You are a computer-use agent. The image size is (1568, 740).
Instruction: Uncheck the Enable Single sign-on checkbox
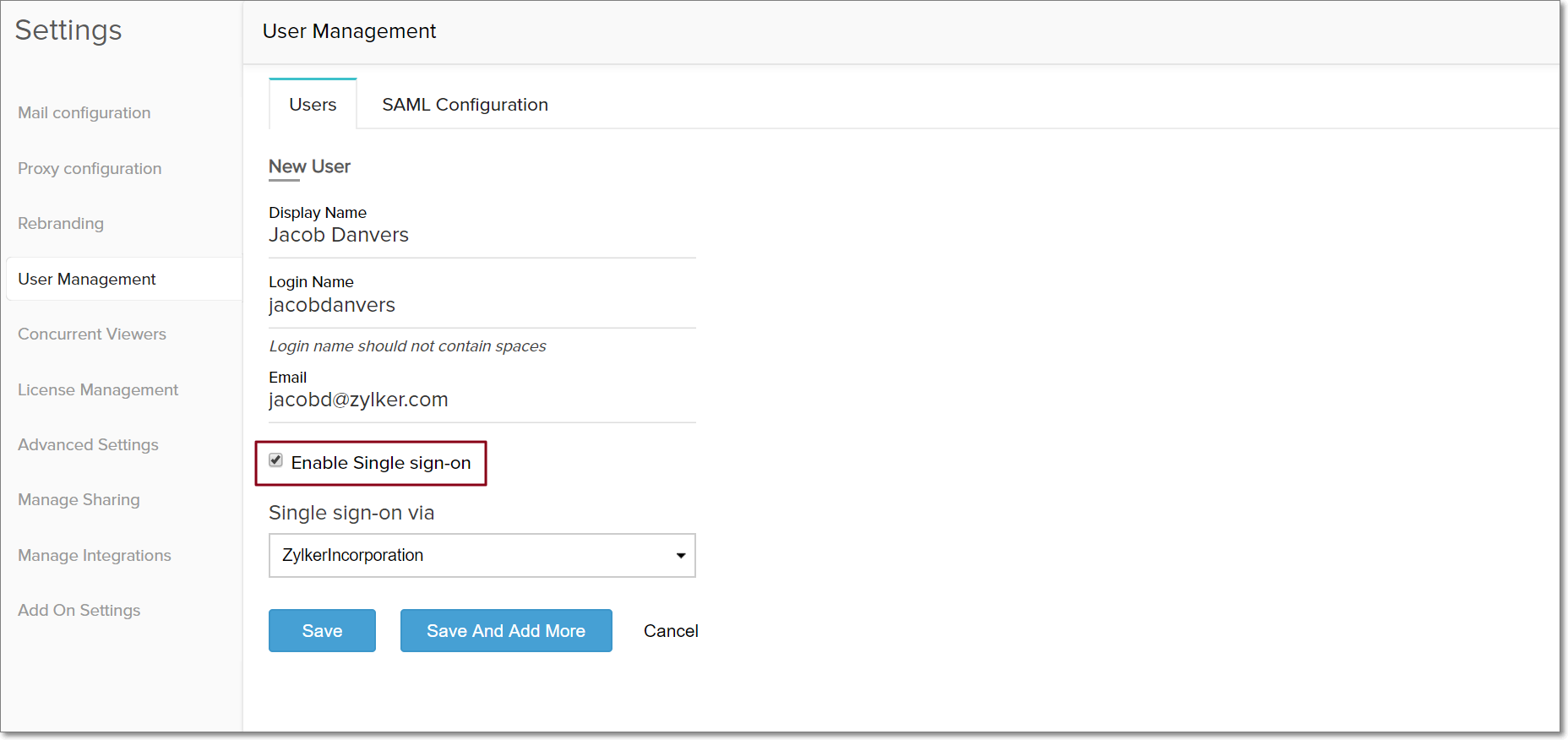coord(276,460)
